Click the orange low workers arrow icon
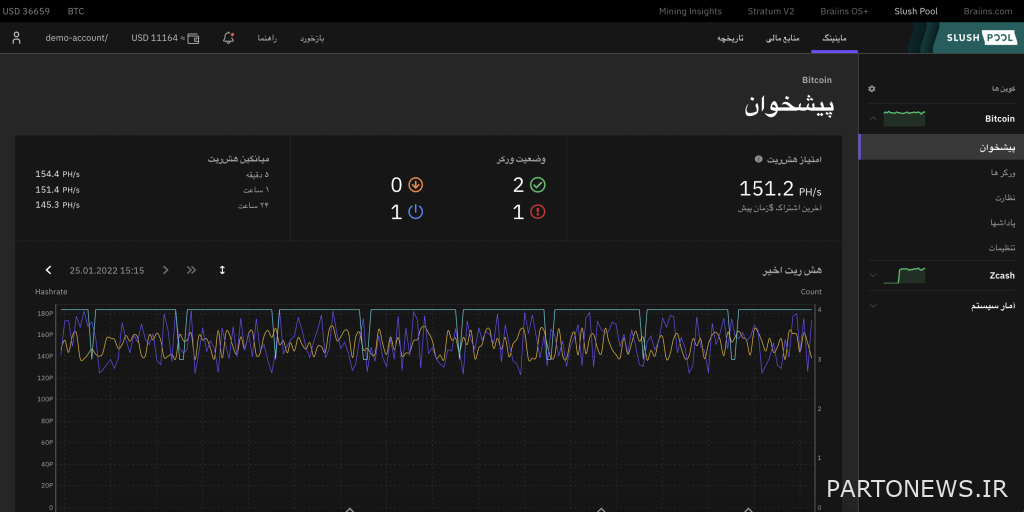The width and height of the screenshot is (1024, 512). [415, 185]
